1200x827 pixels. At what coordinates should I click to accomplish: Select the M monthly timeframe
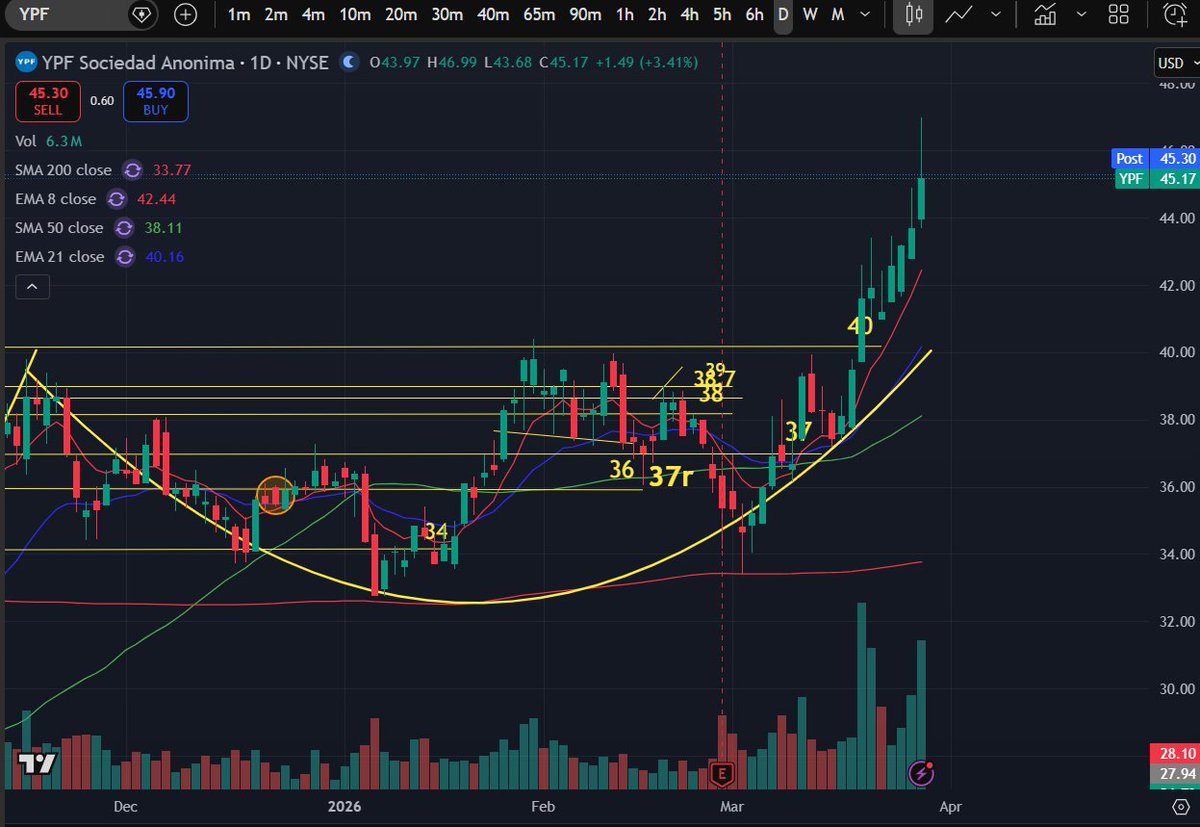838,15
